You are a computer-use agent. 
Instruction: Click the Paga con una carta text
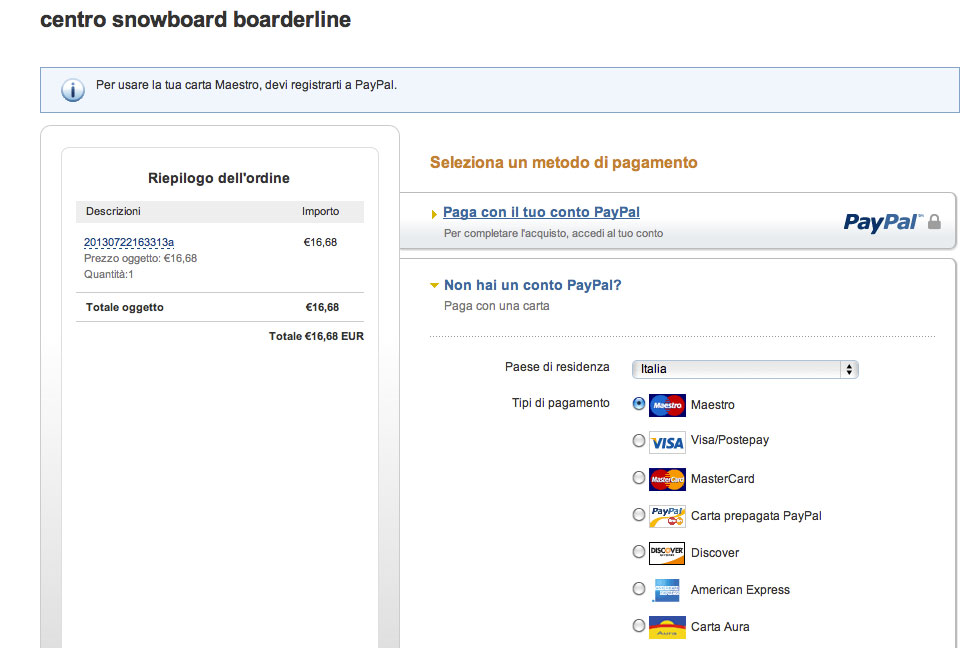coord(496,306)
